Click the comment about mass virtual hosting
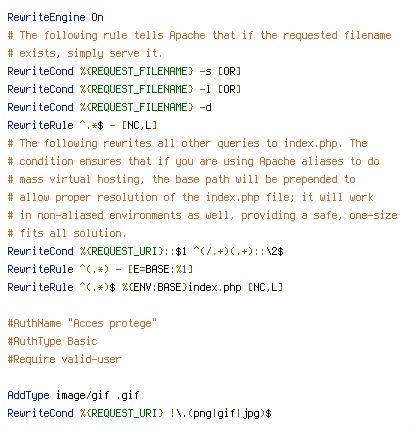 pos(181,179)
